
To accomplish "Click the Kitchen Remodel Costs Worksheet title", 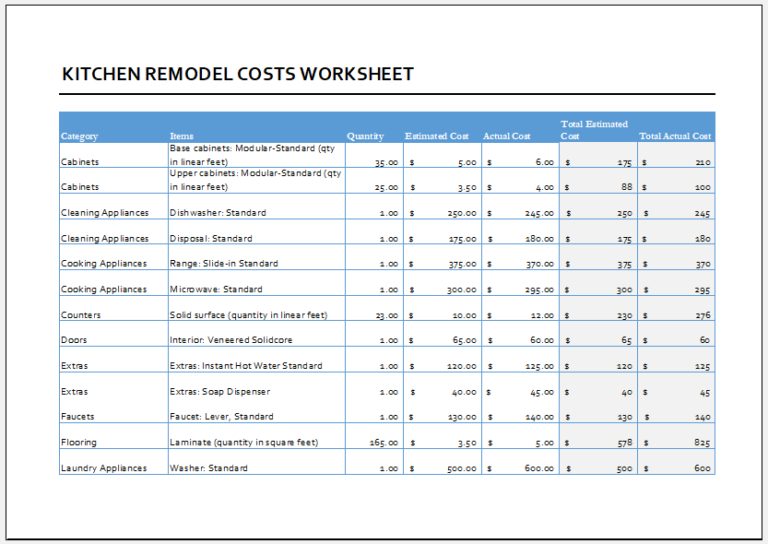I will 238,74.
